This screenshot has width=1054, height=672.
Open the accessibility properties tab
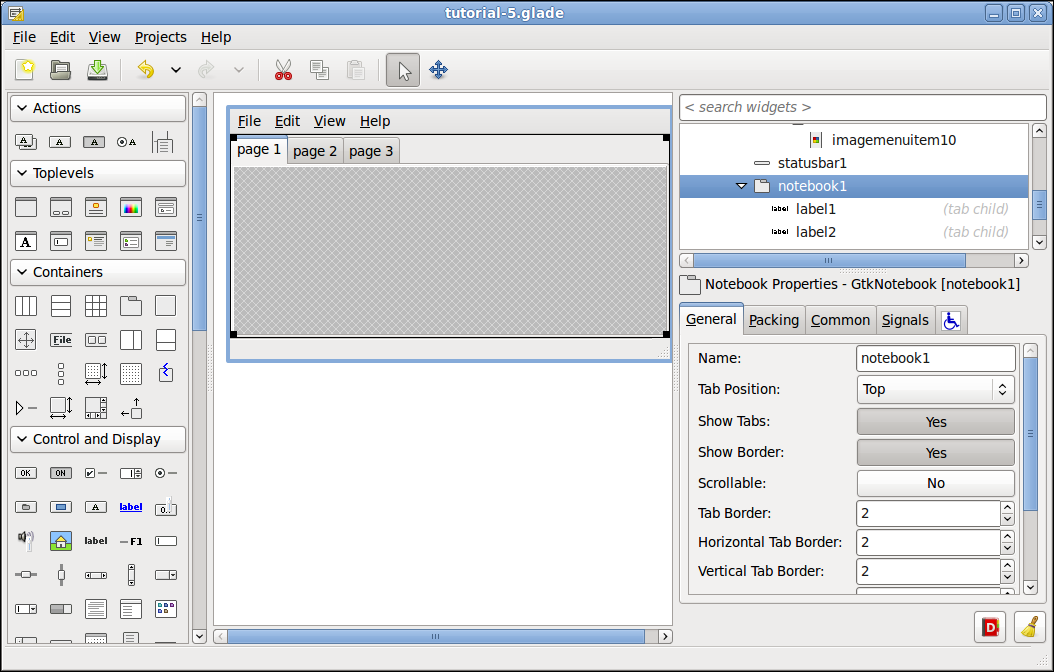point(950,320)
